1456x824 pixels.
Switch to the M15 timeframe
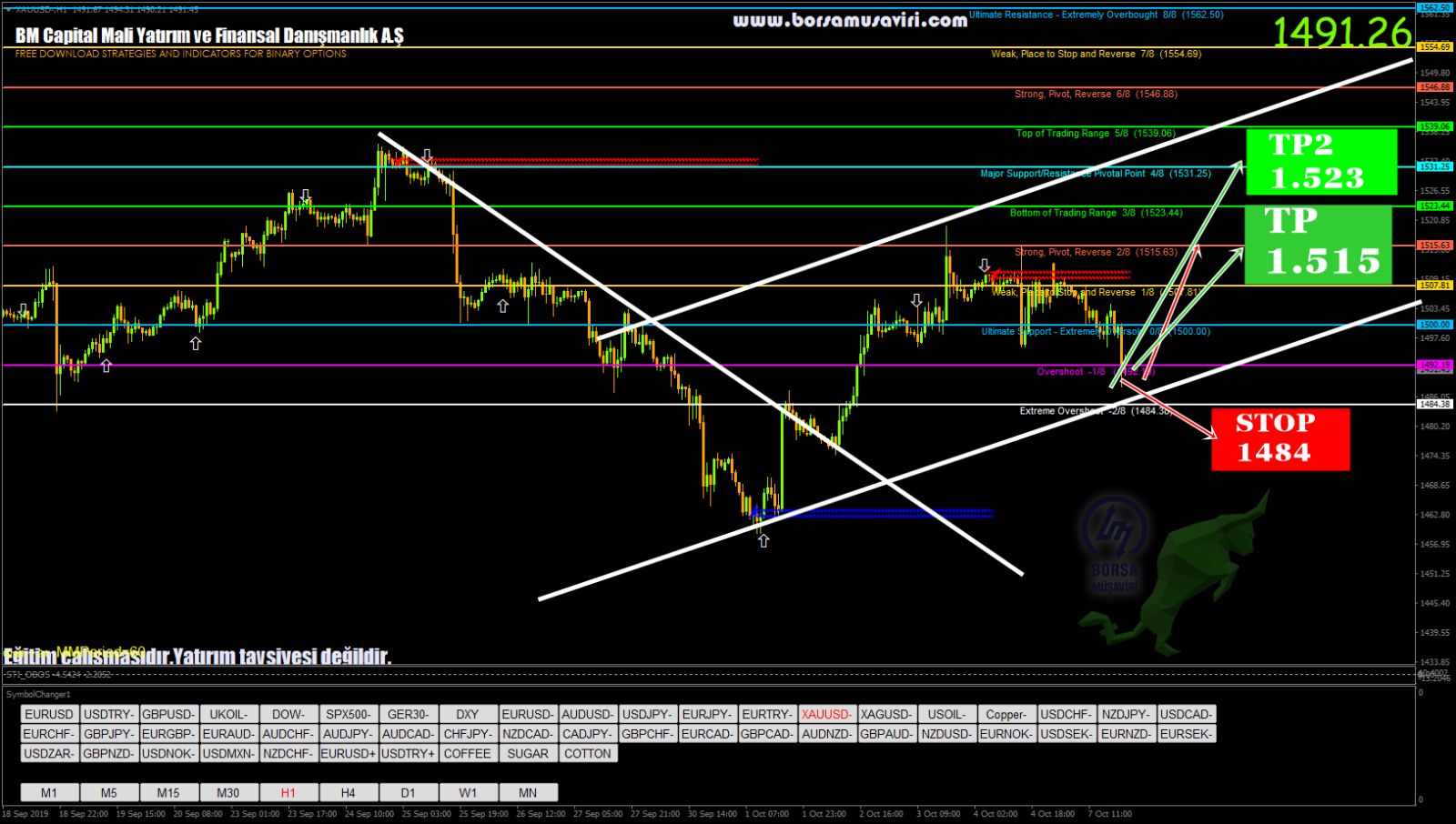168,792
